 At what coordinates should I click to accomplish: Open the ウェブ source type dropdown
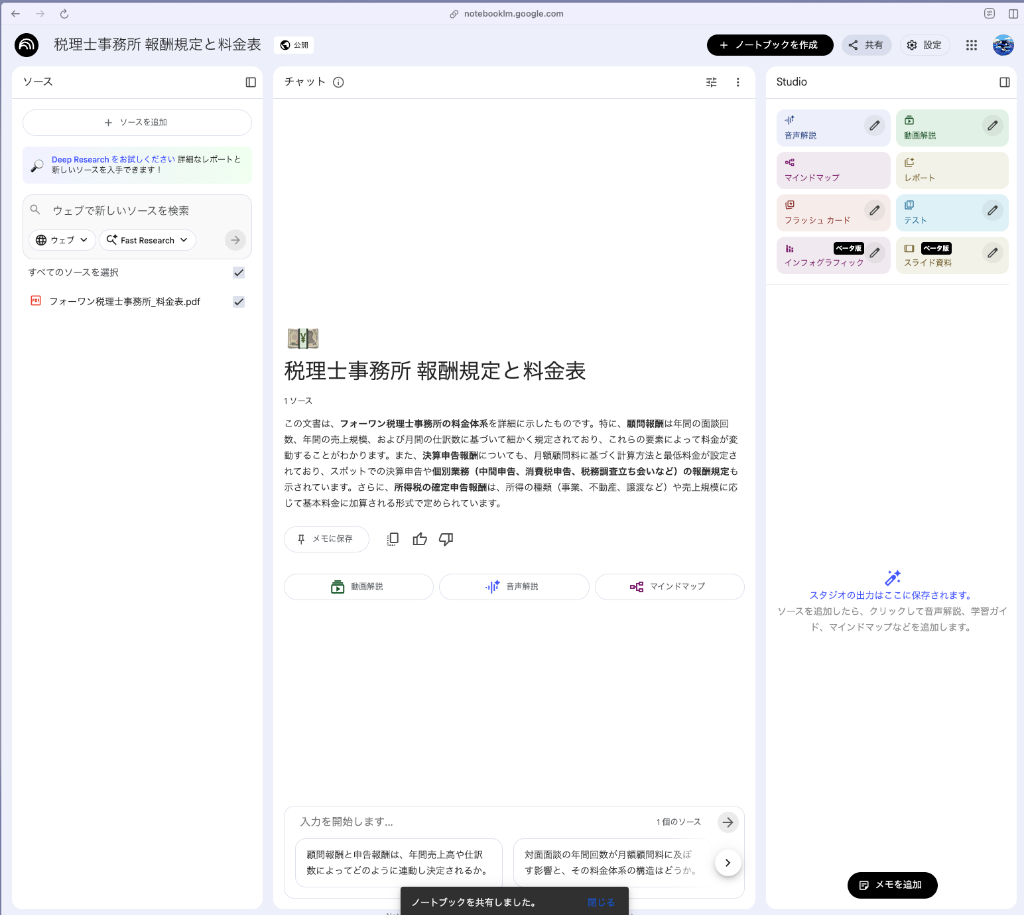tap(63, 240)
